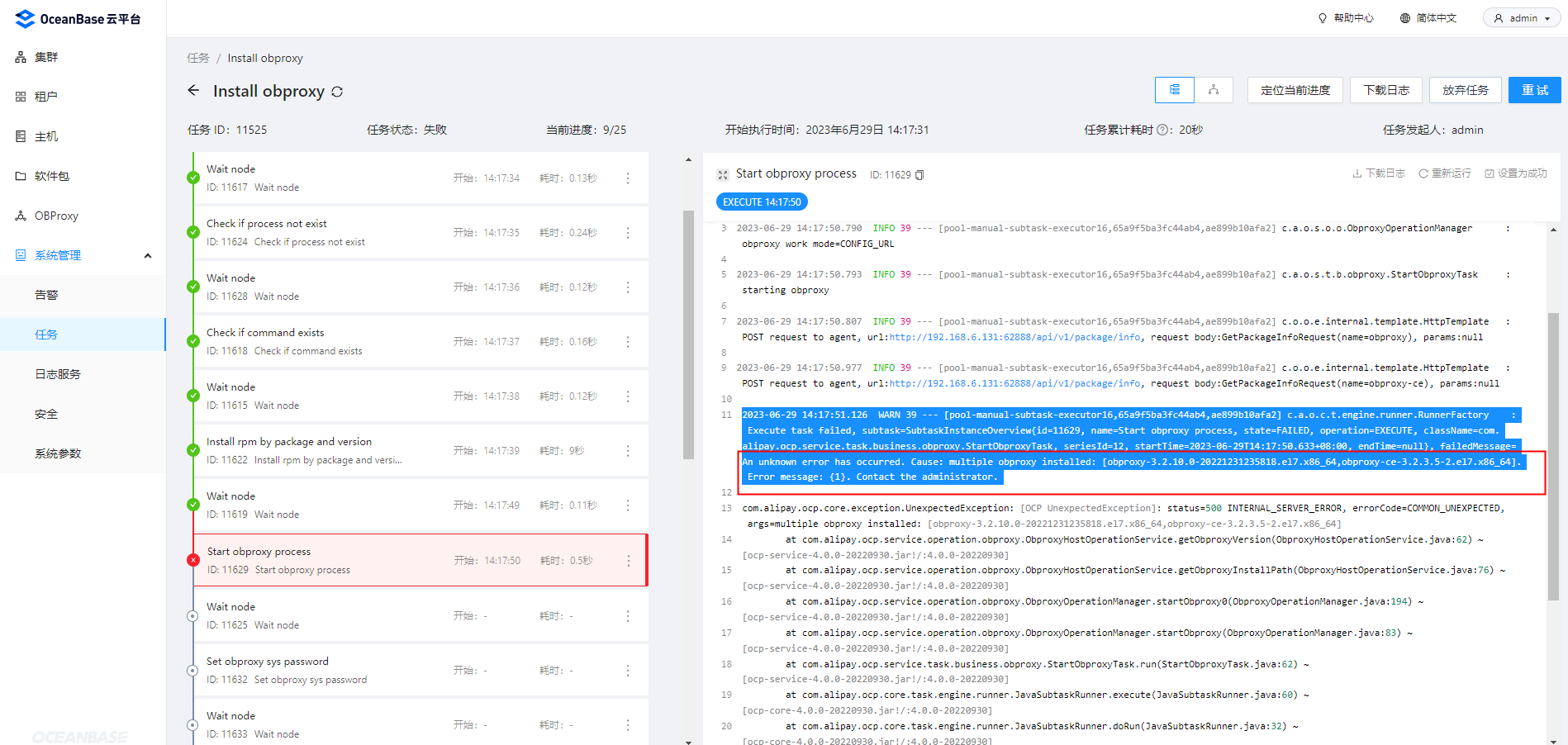Switch to the list view mode

[1175, 90]
